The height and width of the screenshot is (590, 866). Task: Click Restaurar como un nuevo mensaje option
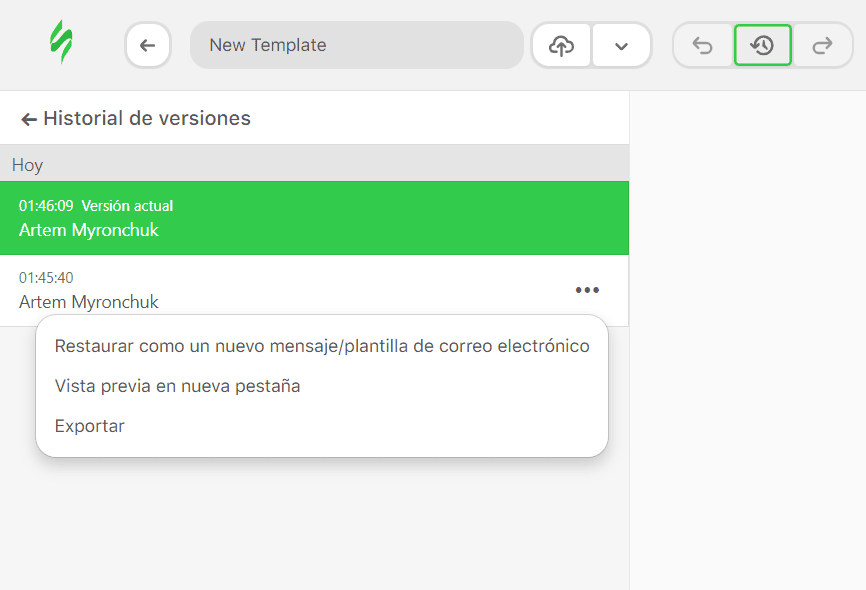pos(322,346)
